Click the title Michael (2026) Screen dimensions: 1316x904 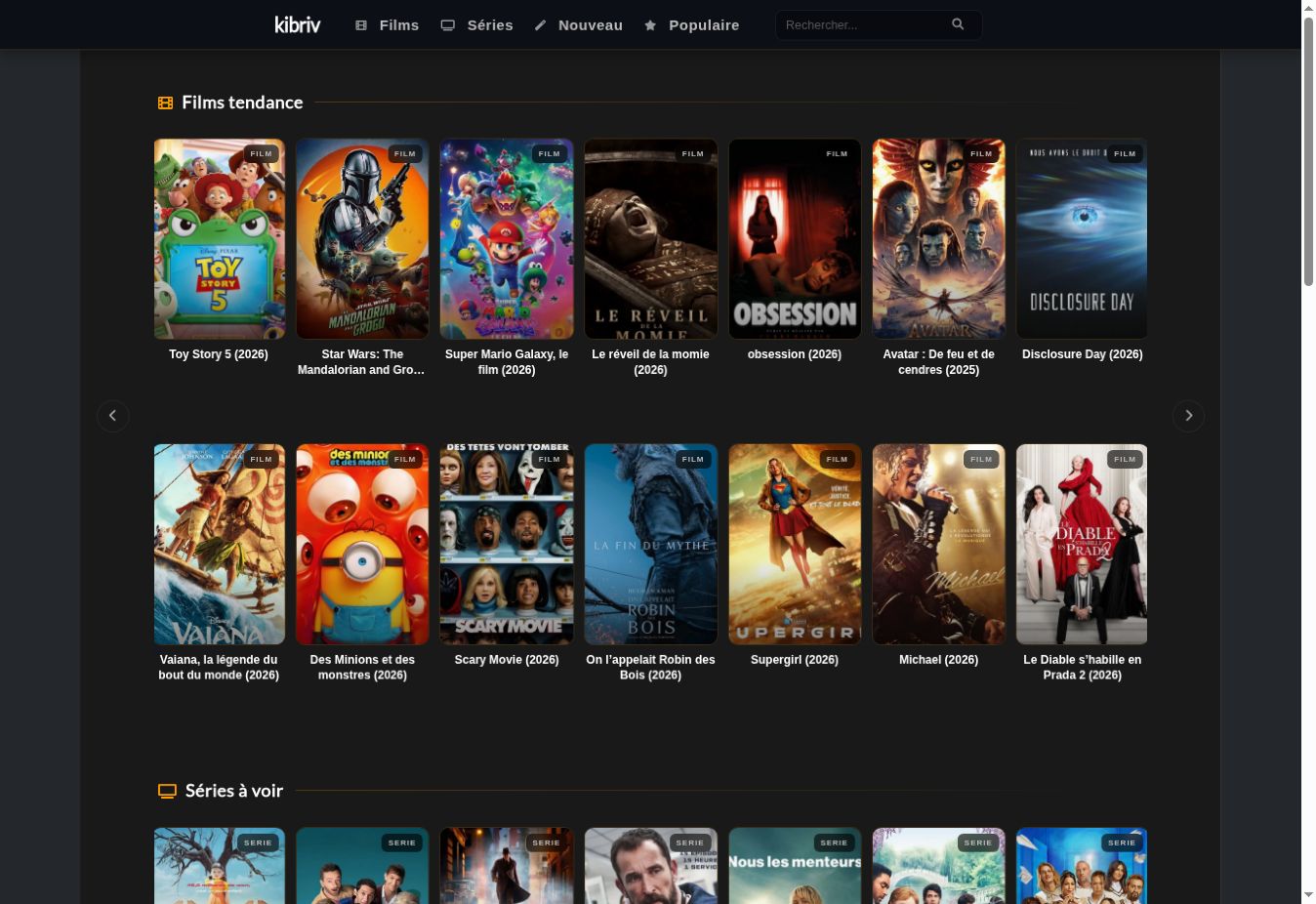click(x=939, y=660)
